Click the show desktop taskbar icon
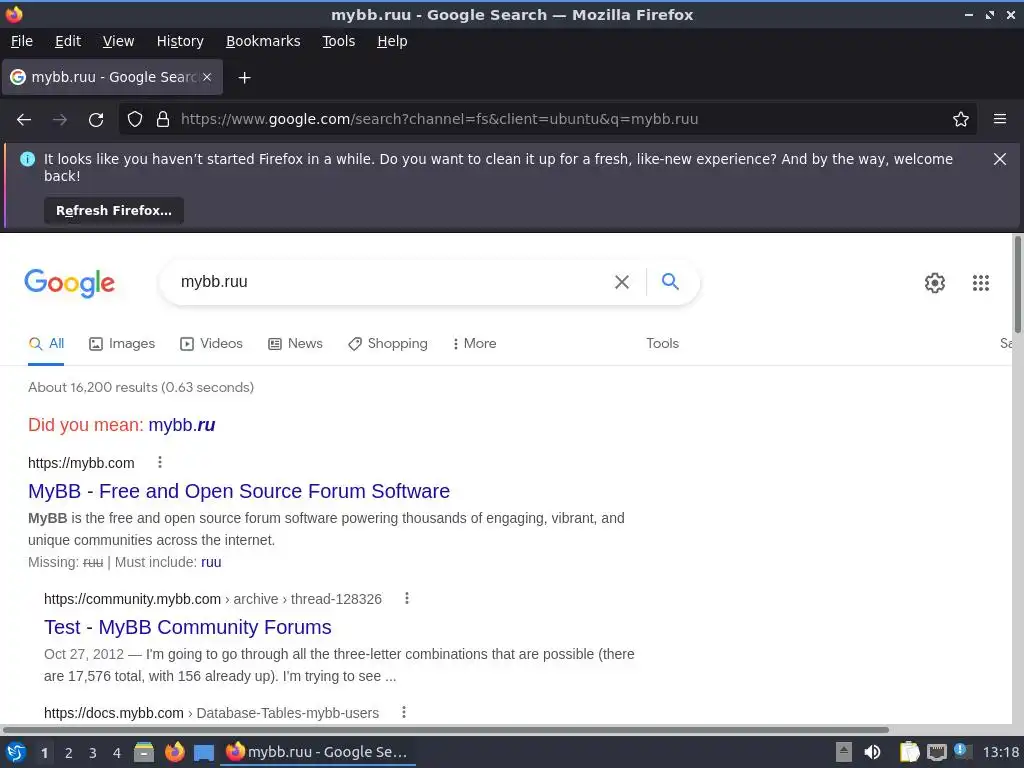 pos(204,753)
